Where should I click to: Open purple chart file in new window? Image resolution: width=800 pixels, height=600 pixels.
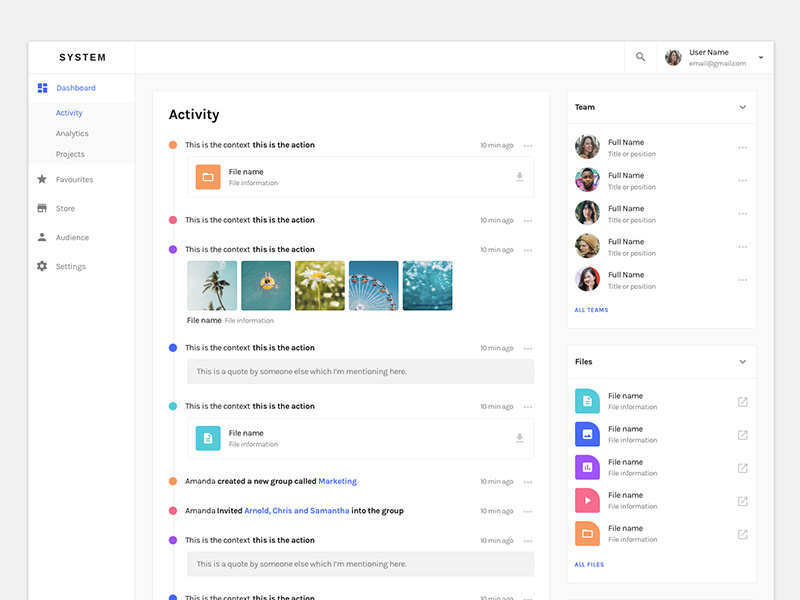click(x=743, y=468)
